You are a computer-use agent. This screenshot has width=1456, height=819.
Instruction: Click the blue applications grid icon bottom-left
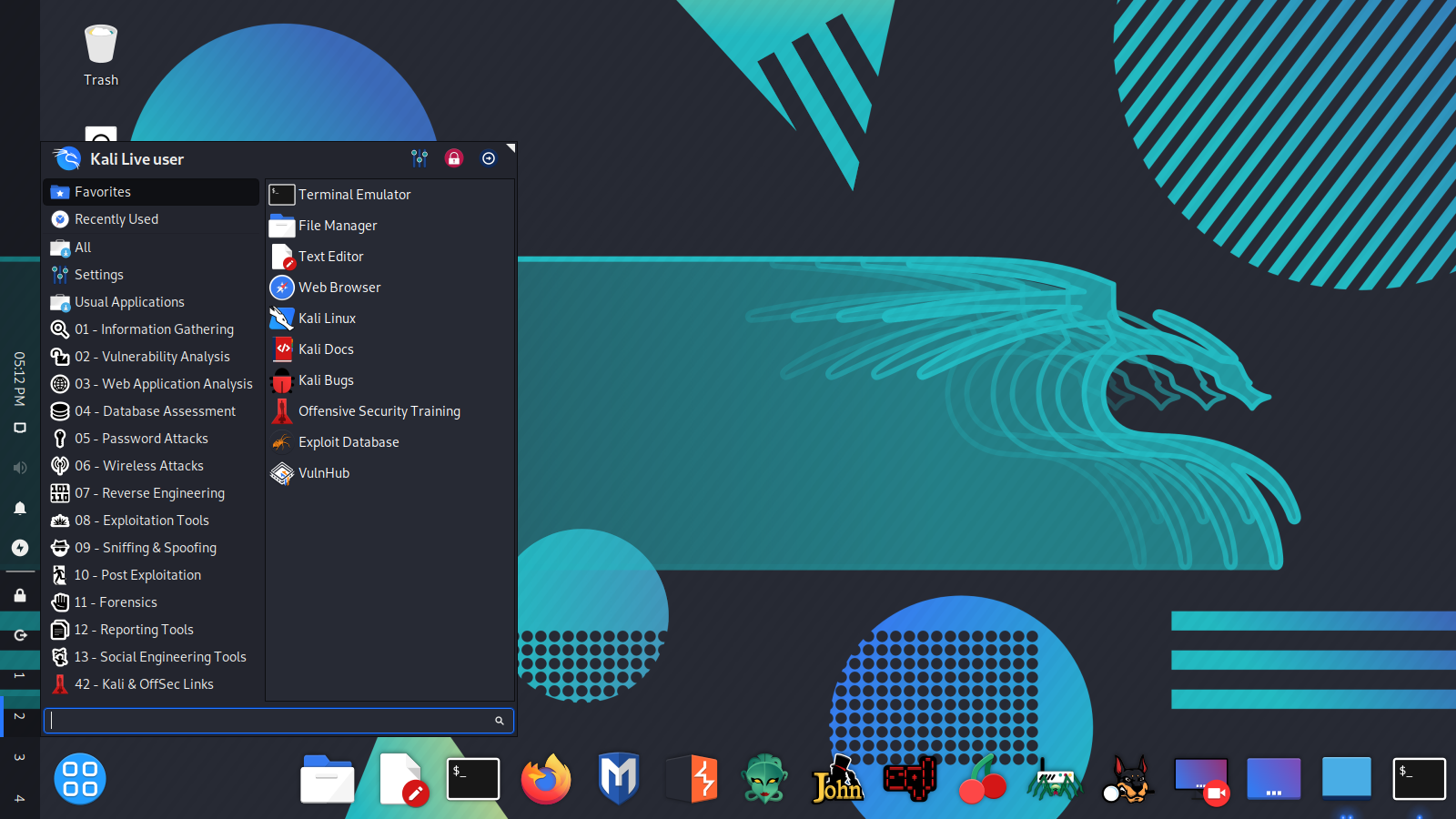pyautogui.click(x=80, y=779)
